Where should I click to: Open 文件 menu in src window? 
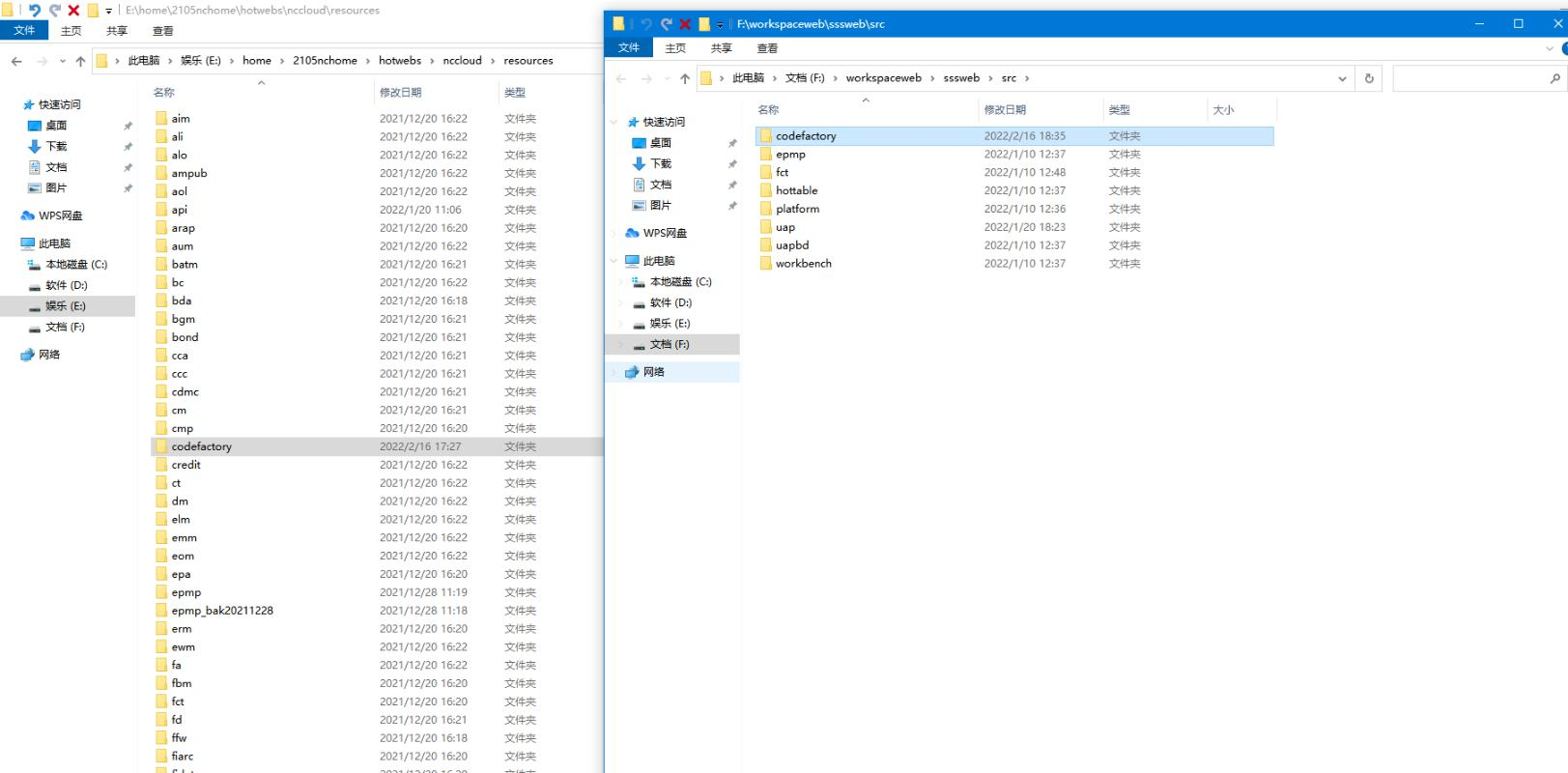(629, 48)
